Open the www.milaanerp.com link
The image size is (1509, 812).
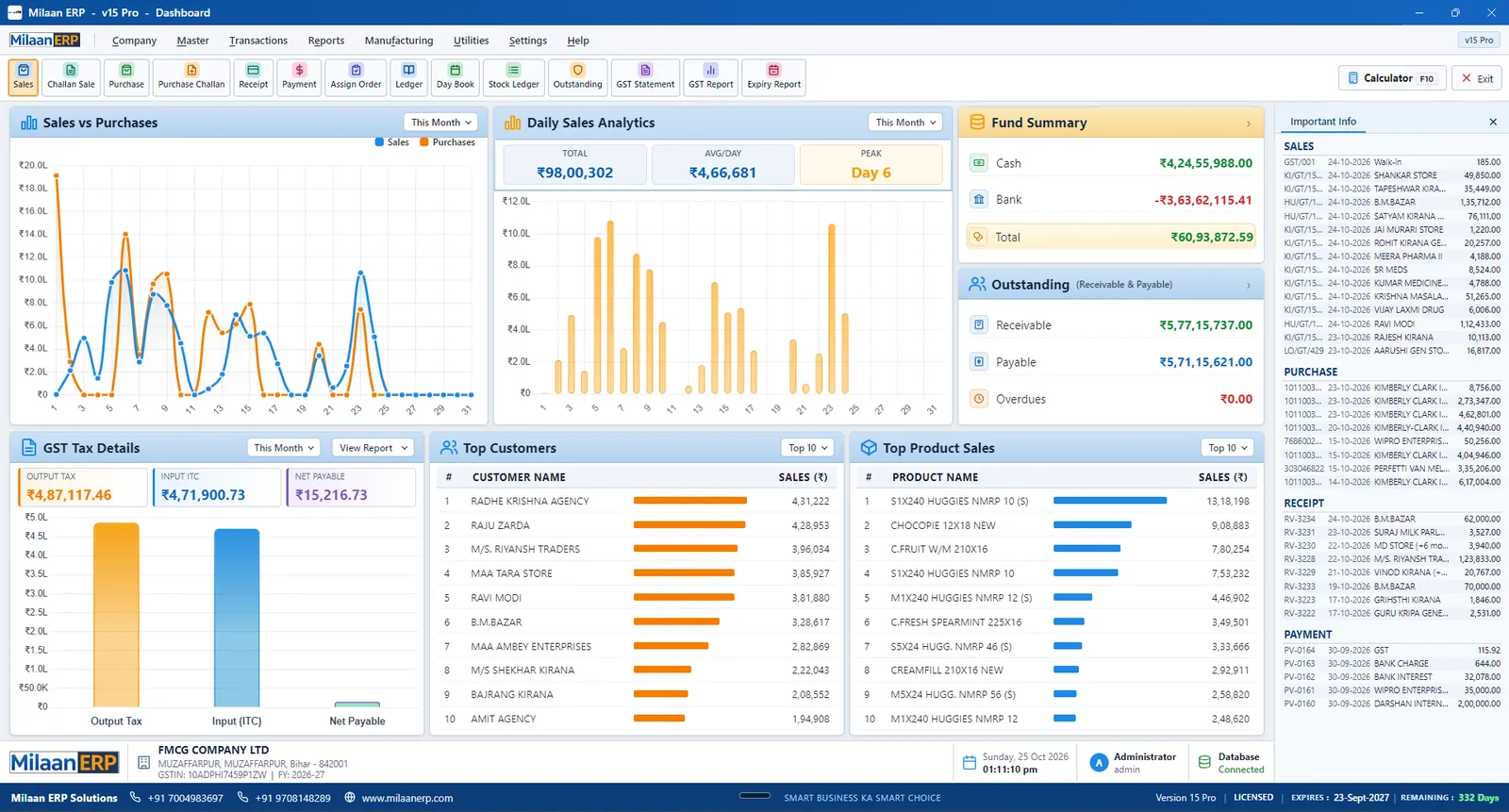pyautogui.click(x=407, y=798)
